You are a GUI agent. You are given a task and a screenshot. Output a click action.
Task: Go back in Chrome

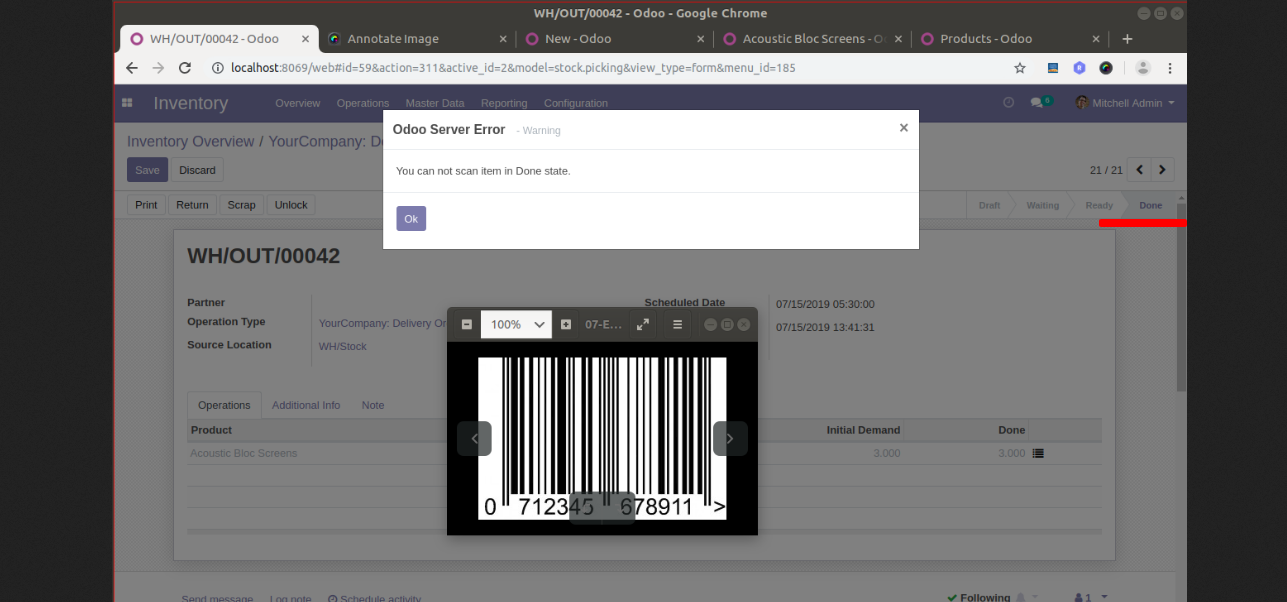(132, 68)
